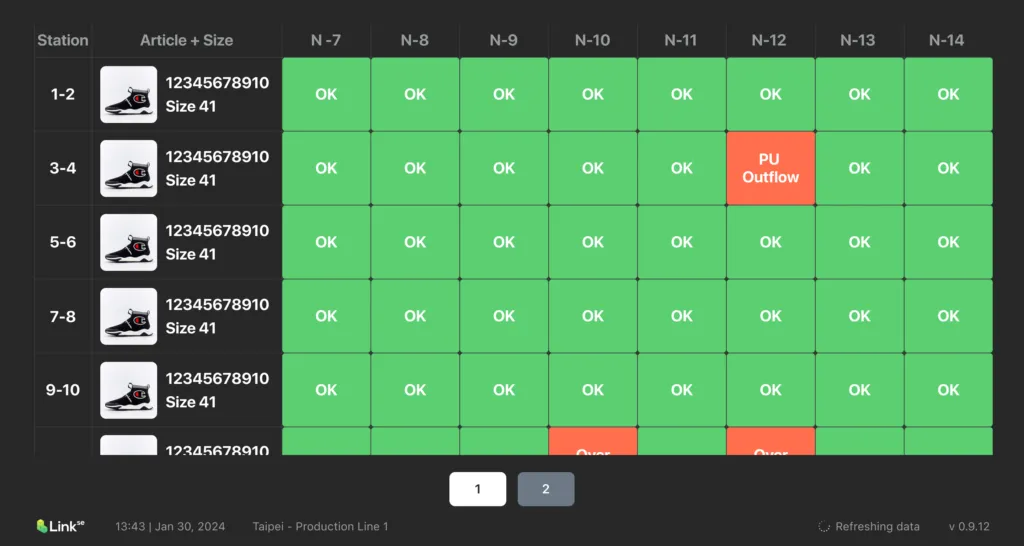The image size is (1024, 546).
Task: Select station label 1-2
Action: click(x=63, y=94)
